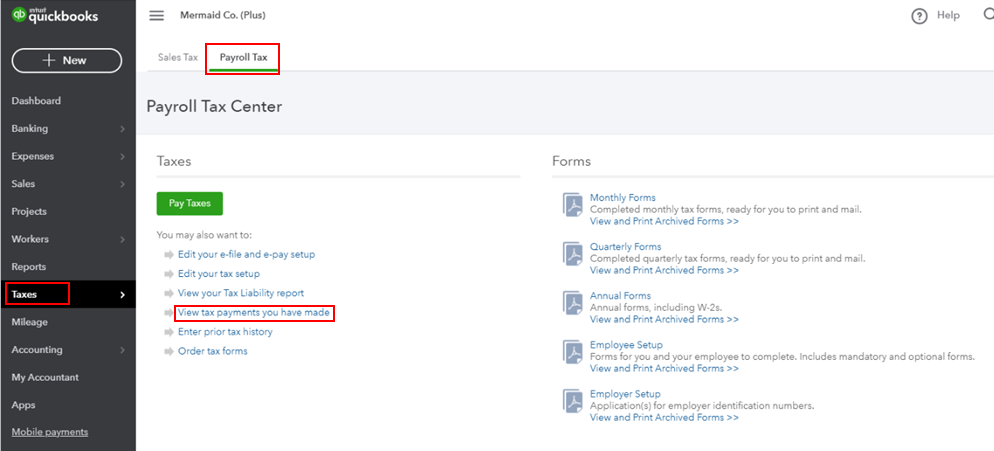The width and height of the screenshot is (994, 451).
Task: View archived forms under Monthly Forms
Action: pos(664,221)
